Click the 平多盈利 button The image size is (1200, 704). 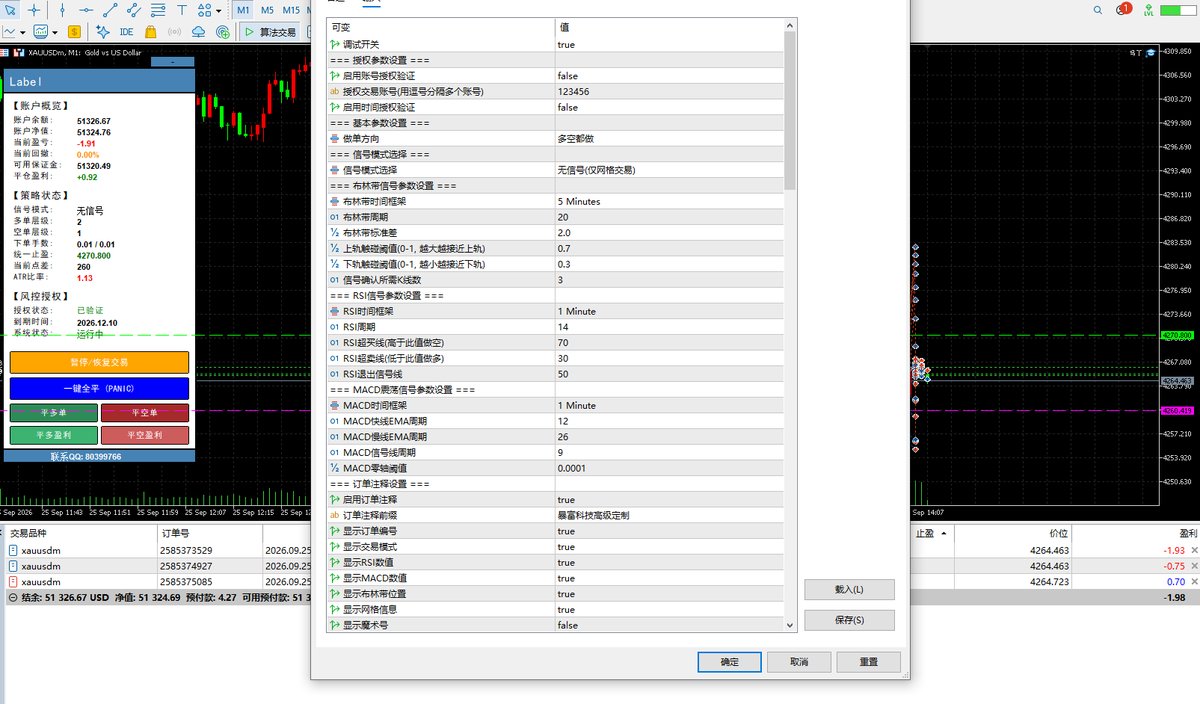tap(54, 435)
